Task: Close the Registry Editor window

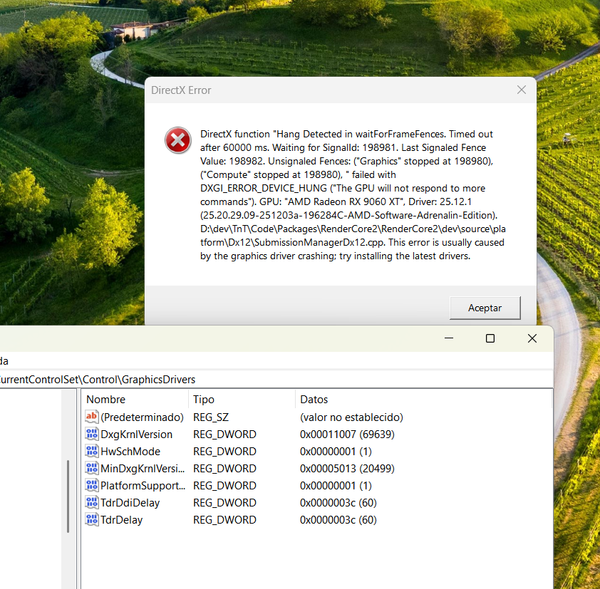Action: (x=532, y=339)
